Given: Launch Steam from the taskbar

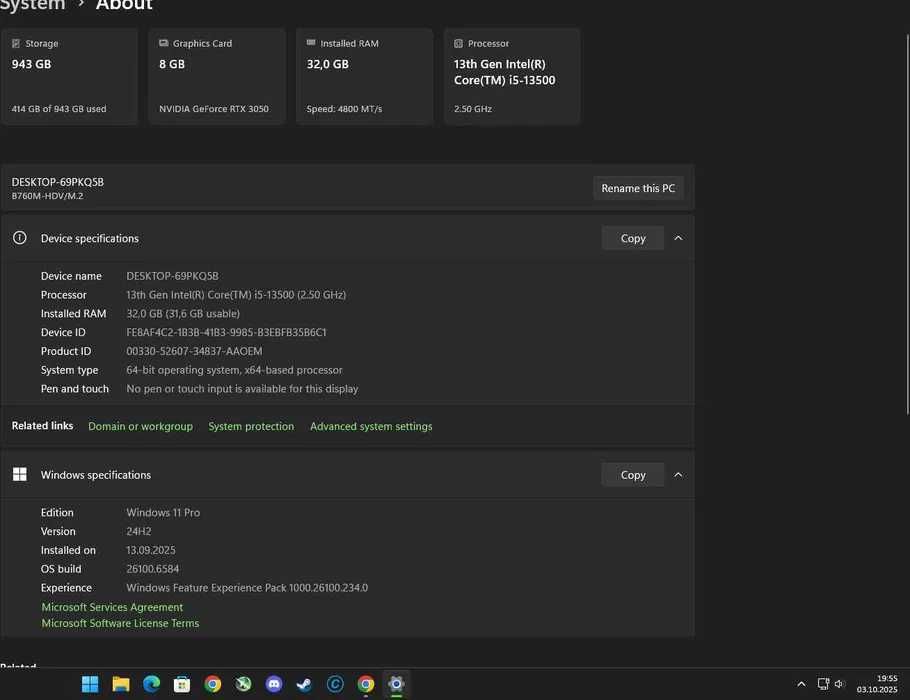Looking at the screenshot, I should click(304, 684).
